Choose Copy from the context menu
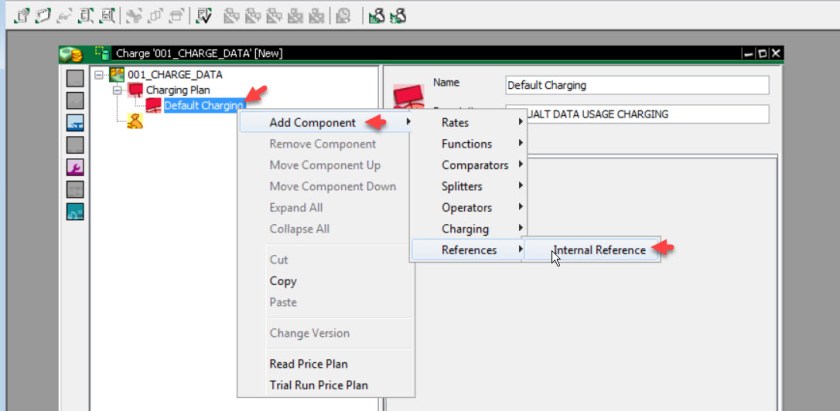The image size is (840, 411). 325,281
